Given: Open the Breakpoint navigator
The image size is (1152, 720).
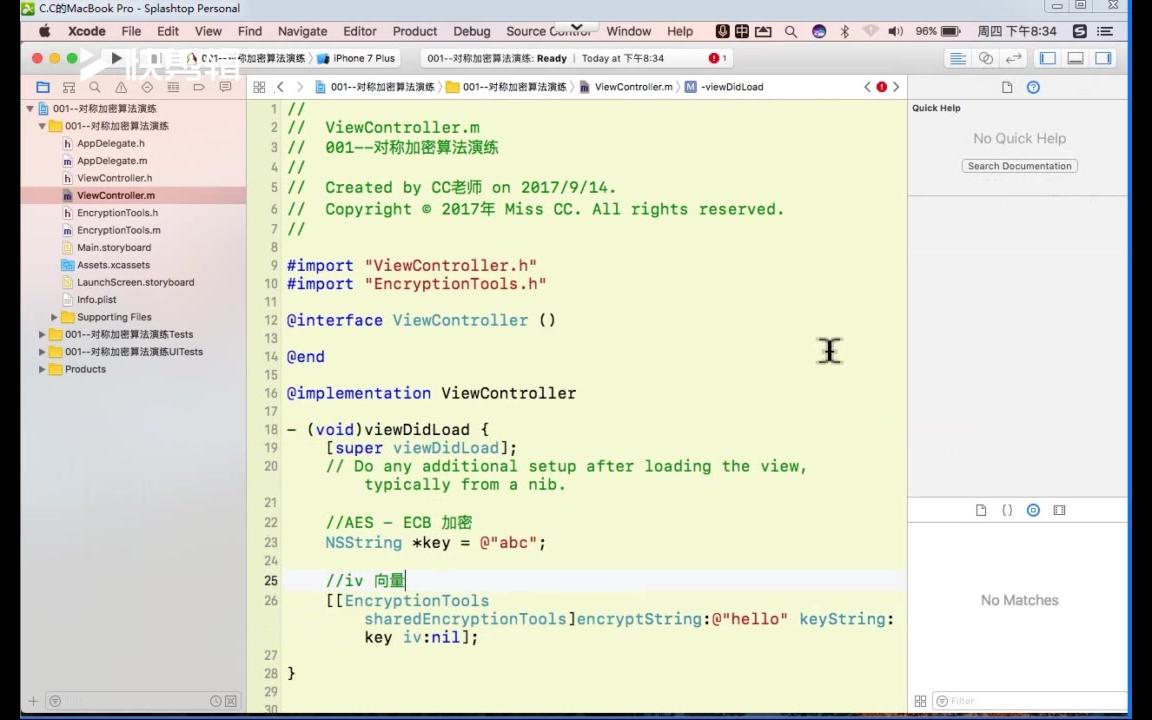Looking at the screenshot, I should [x=200, y=87].
